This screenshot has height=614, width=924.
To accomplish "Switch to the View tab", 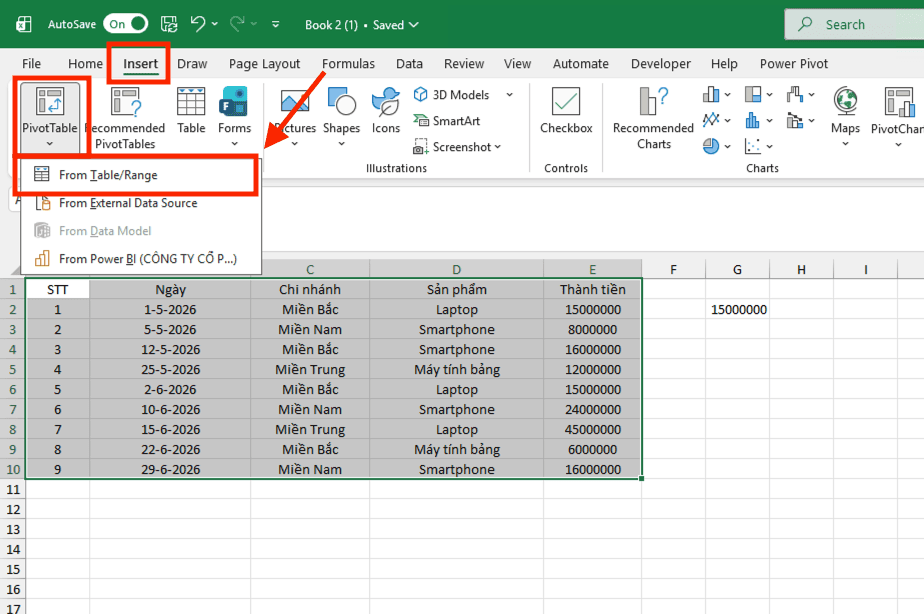I will click(517, 64).
